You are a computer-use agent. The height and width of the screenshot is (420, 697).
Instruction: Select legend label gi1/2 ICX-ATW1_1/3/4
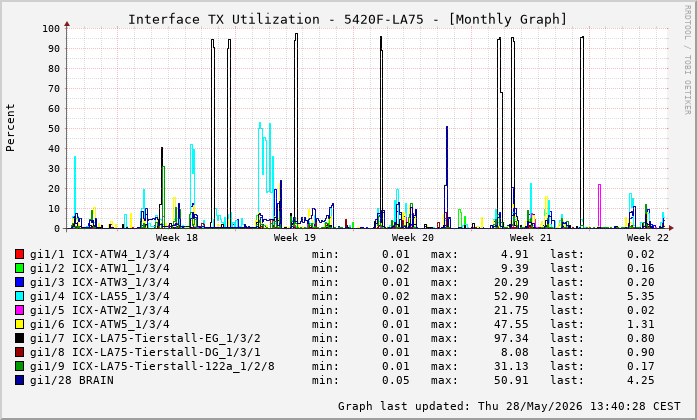(x=100, y=268)
